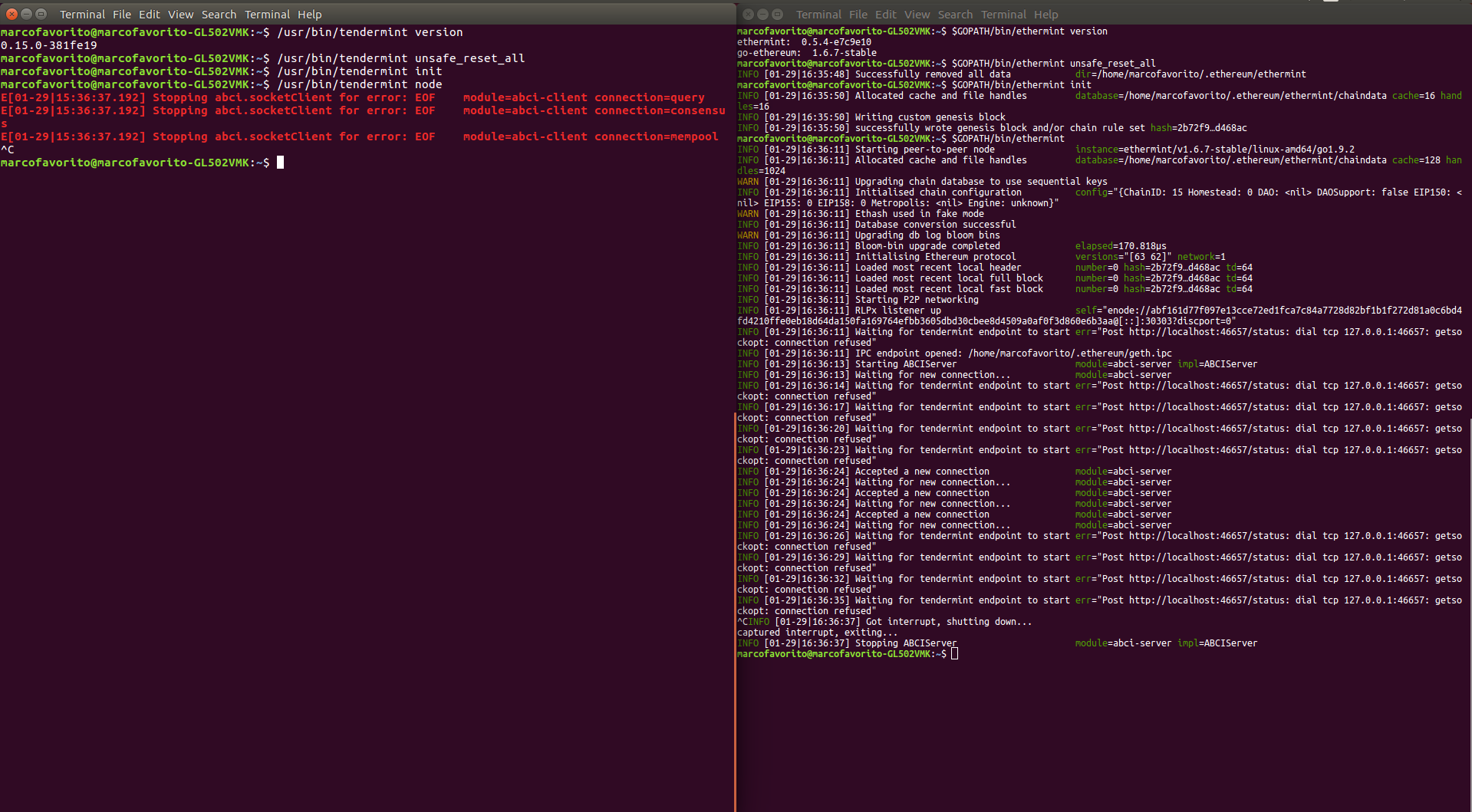Open the View menu in the right terminal

[x=917, y=14]
